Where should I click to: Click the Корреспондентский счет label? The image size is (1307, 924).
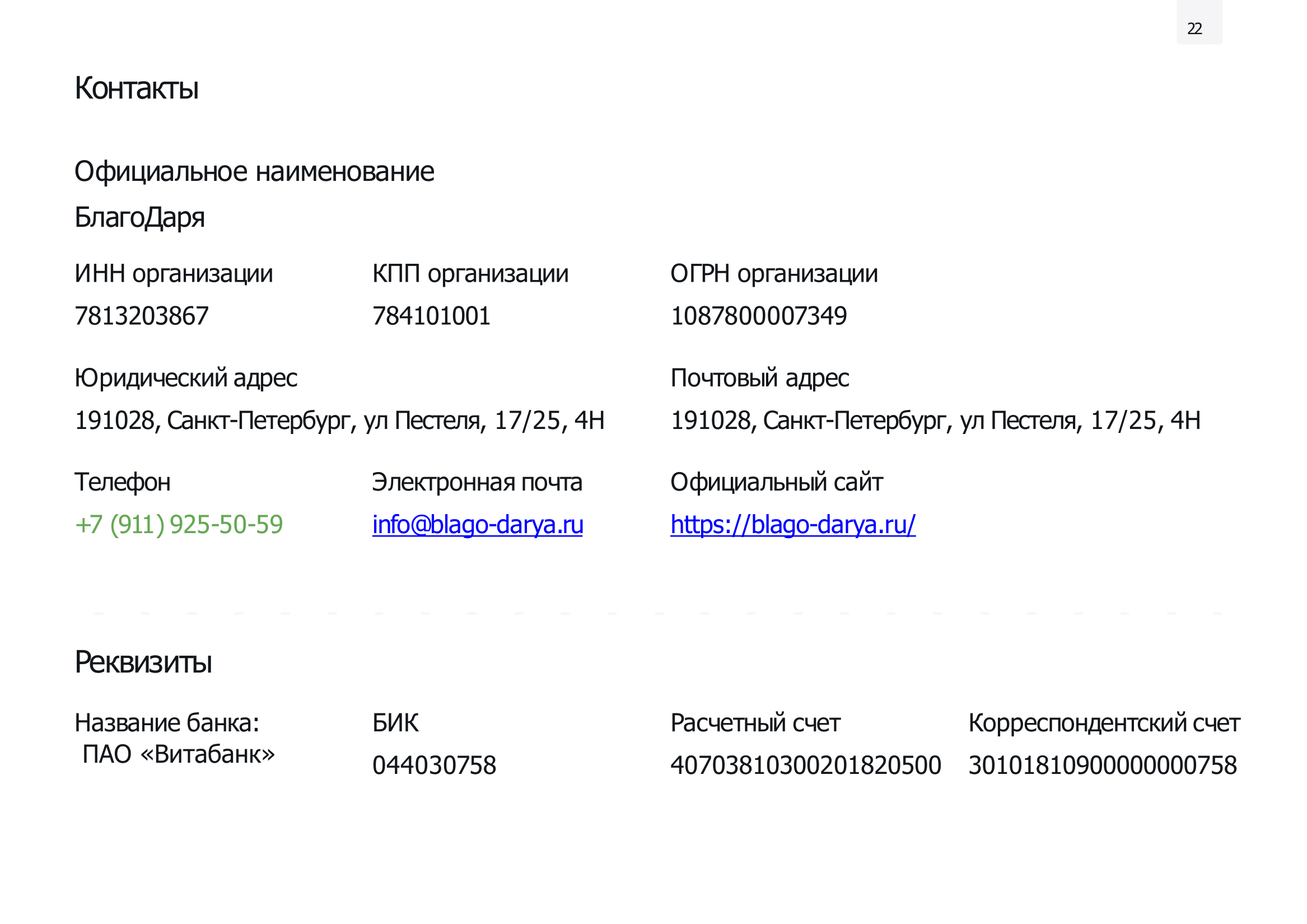(x=1104, y=724)
